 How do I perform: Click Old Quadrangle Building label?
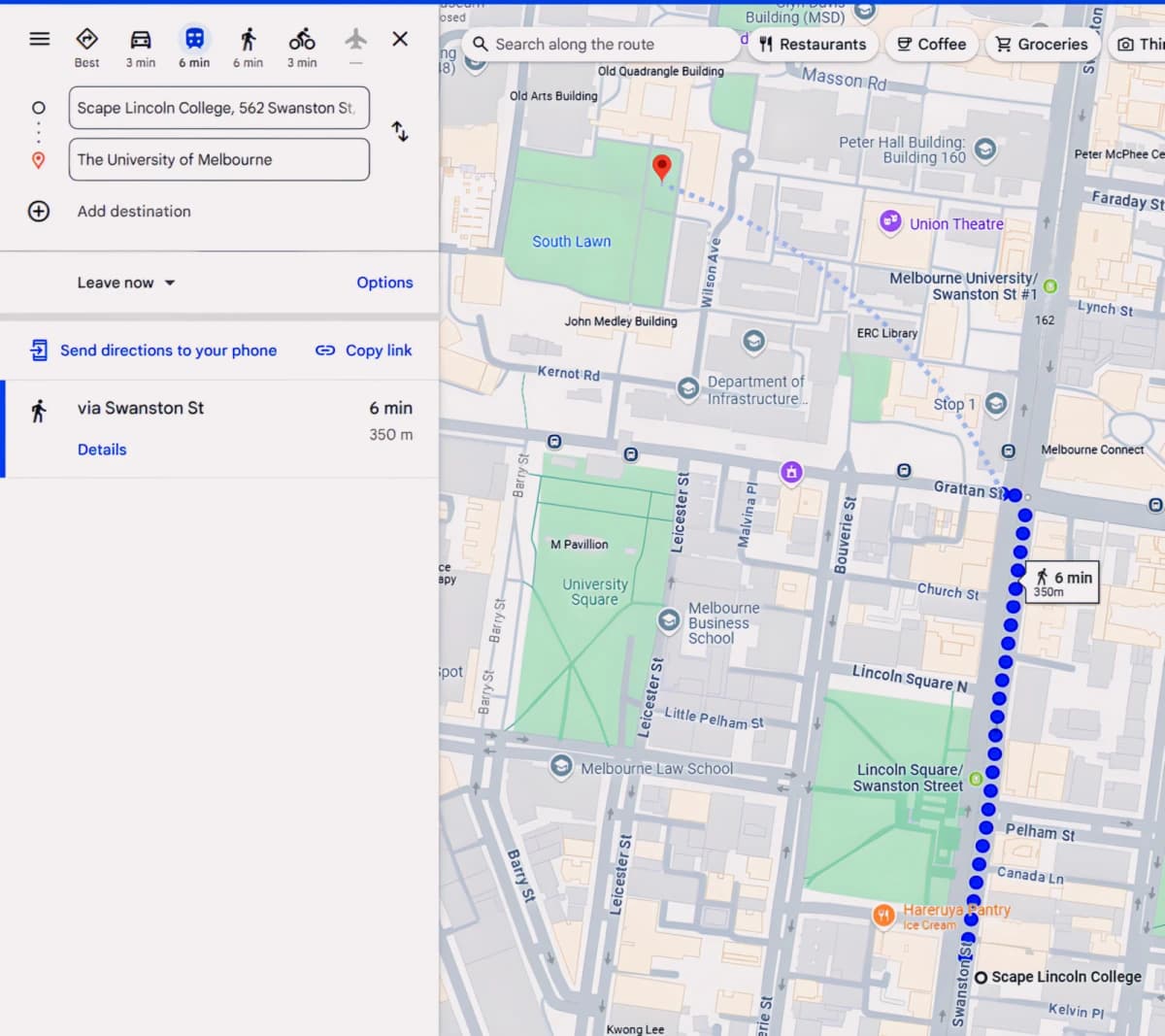click(661, 71)
